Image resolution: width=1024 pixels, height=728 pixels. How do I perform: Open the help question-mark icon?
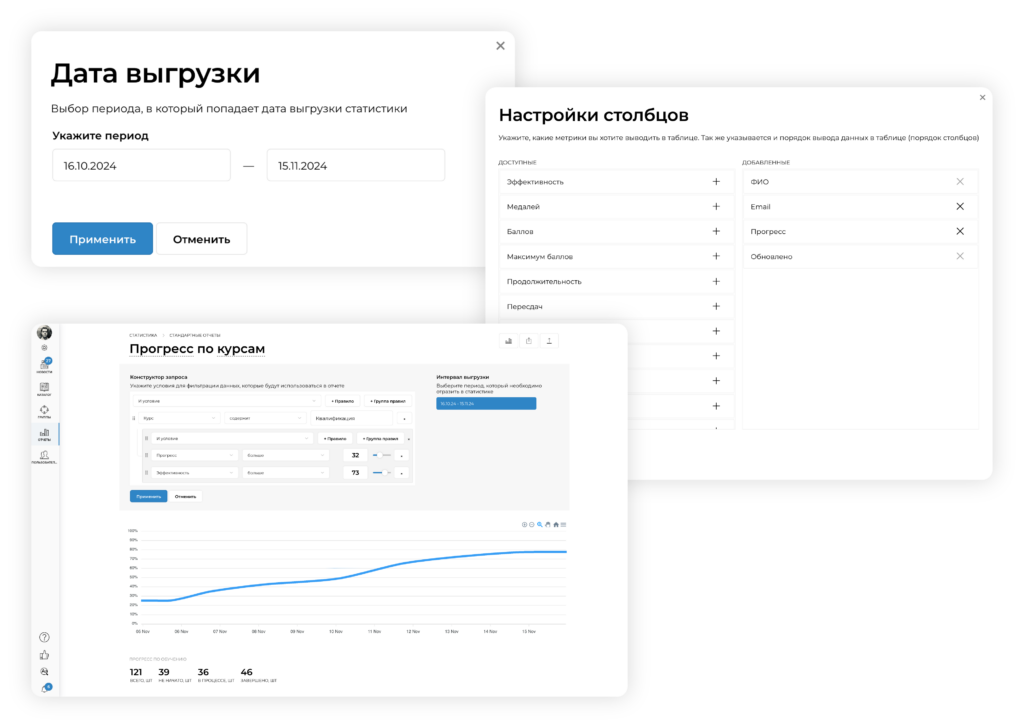coord(44,637)
